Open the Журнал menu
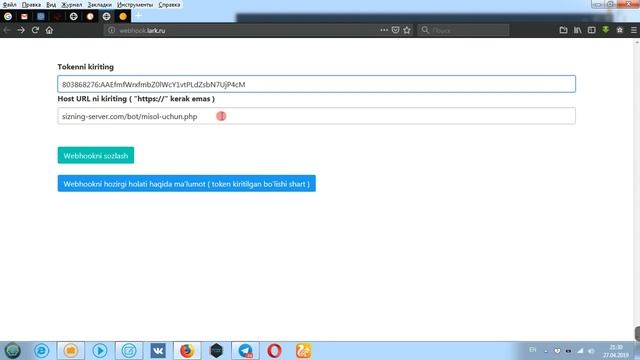This screenshot has height=360, width=640. 71,4
